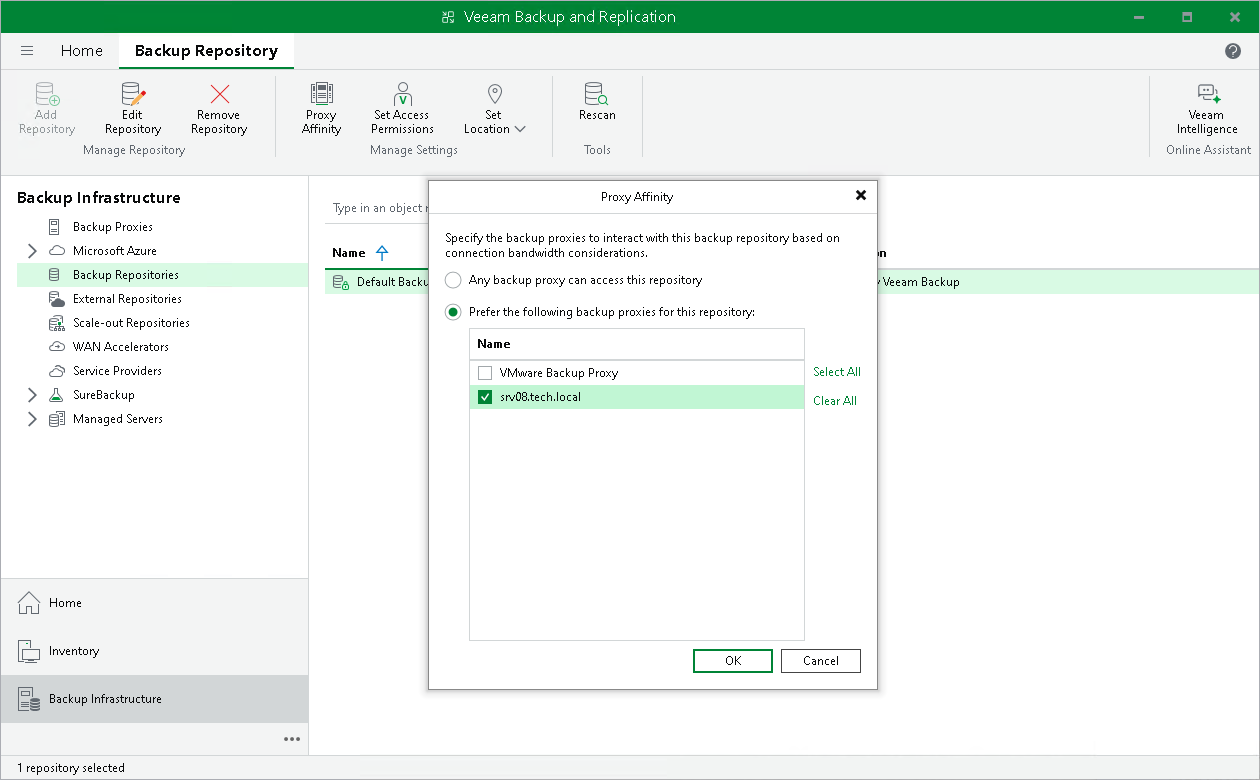Click the Rescan tool icon

coord(597,96)
